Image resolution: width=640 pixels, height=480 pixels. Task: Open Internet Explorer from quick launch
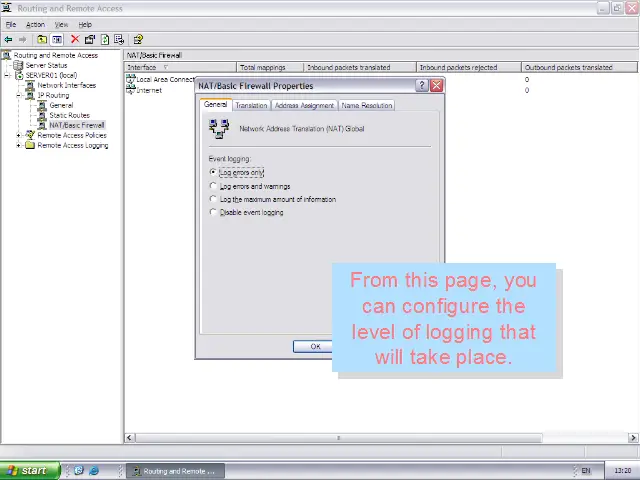[x=94, y=471]
